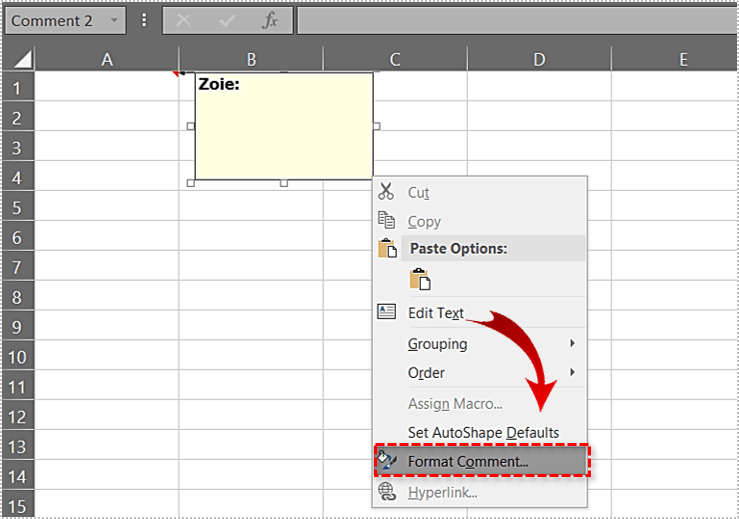Image resolution: width=739 pixels, height=519 pixels.
Task: Click the formula bar three-dot handle
Action: point(145,20)
